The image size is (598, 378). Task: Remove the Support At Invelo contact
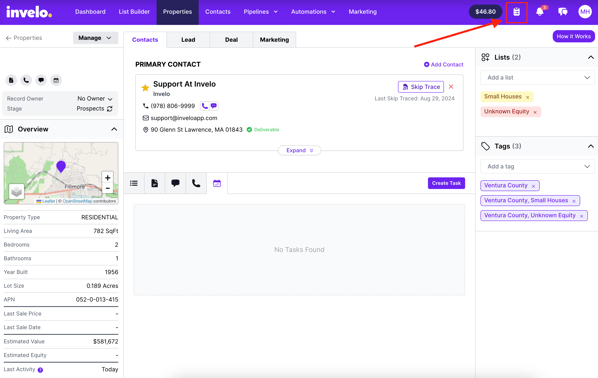pyautogui.click(x=451, y=87)
